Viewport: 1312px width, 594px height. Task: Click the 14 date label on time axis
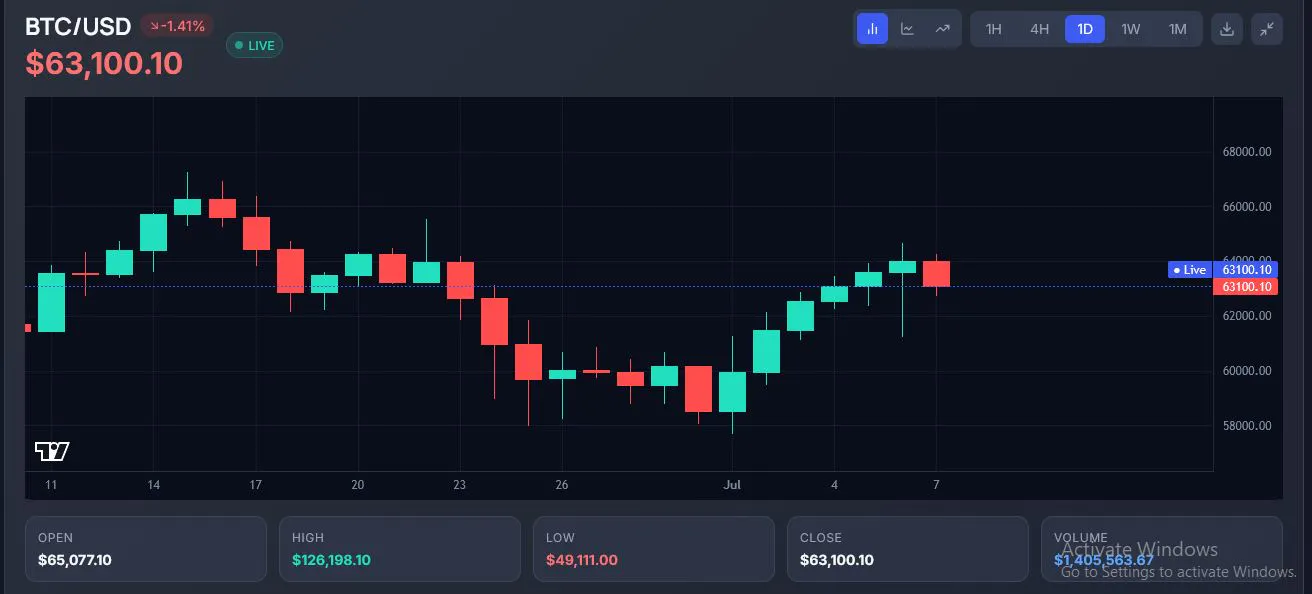coord(153,485)
